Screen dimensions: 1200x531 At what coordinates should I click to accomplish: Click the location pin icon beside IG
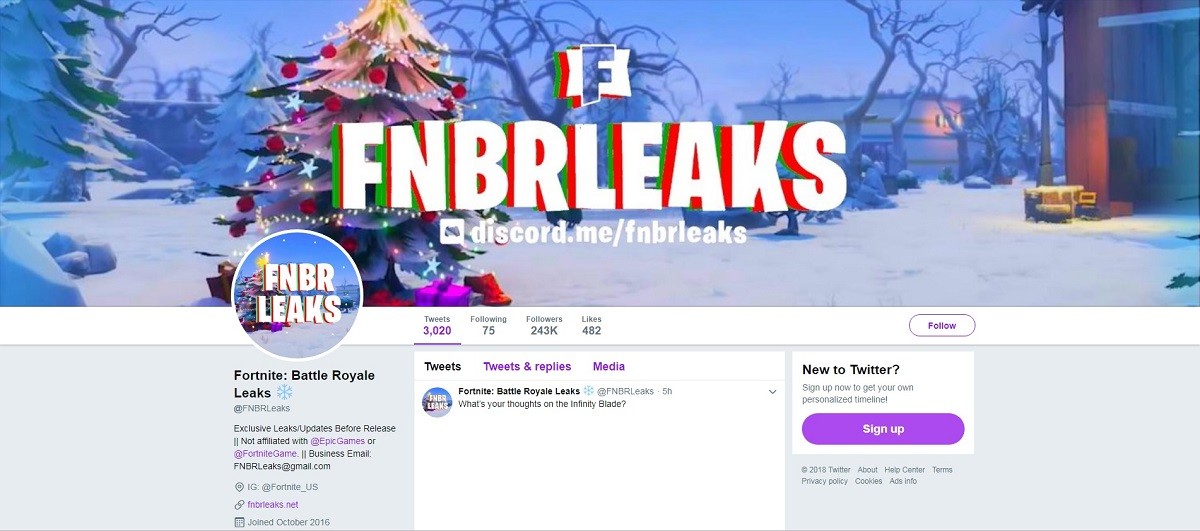pos(239,487)
